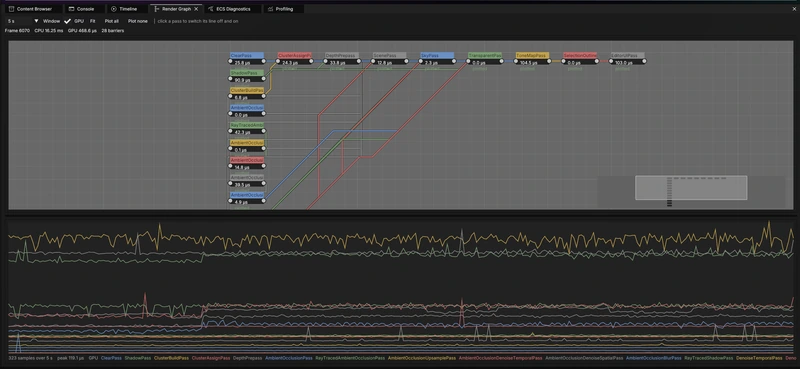Click the input pin of the ClusterAssignPass node
Screen dimensions: 800x369
278,61
